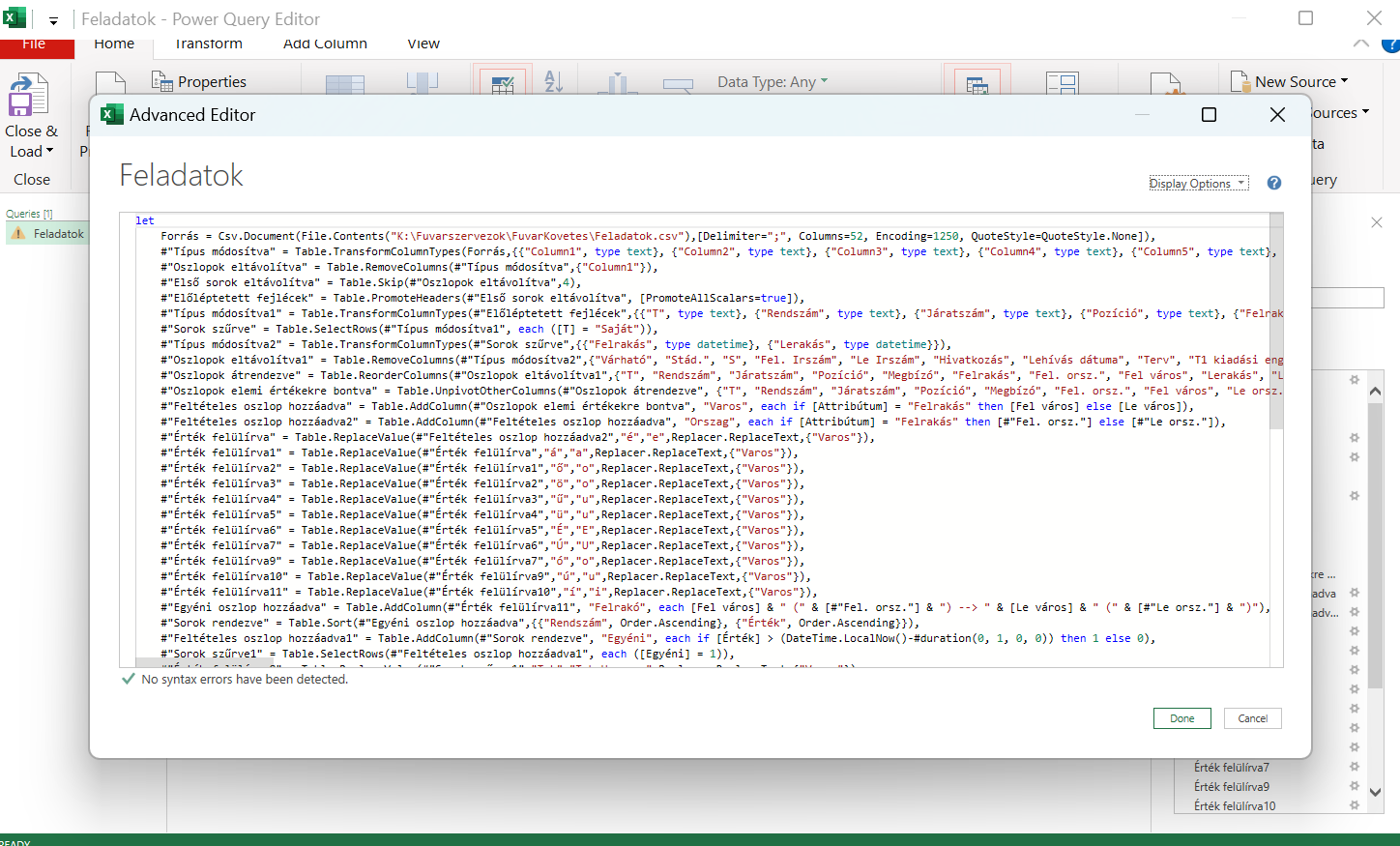Click the Feladatok dialog heading
1400x846 pixels.
click(181, 175)
